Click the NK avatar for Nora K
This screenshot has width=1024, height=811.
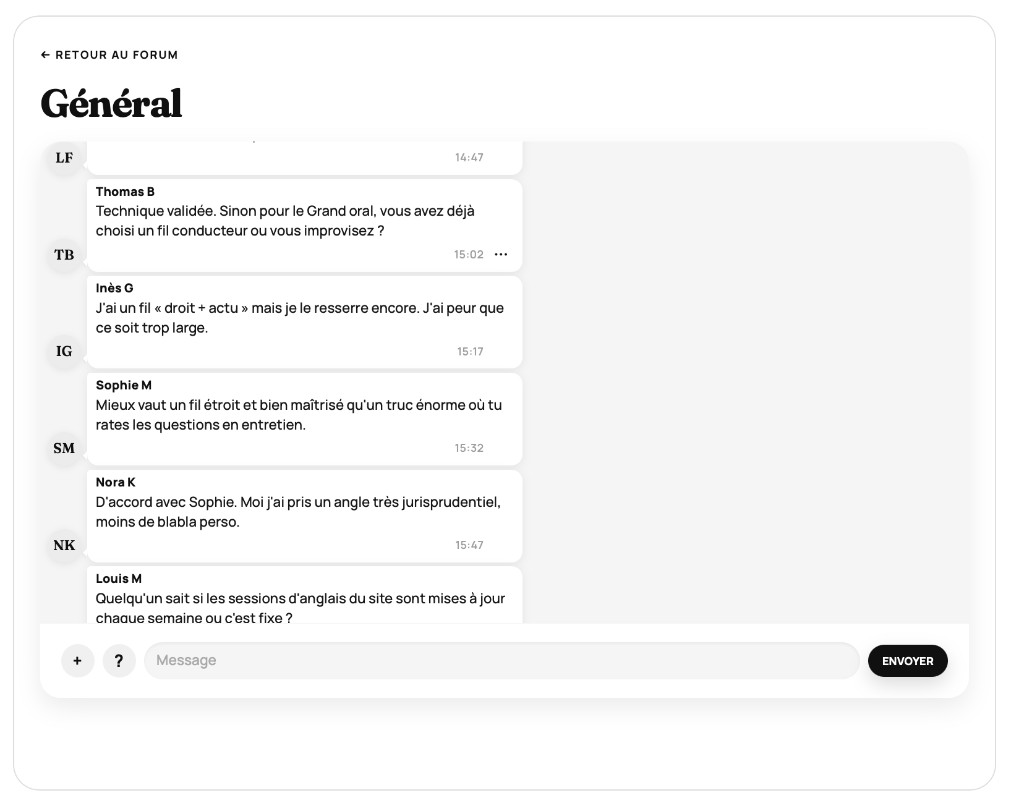[x=64, y=545]
